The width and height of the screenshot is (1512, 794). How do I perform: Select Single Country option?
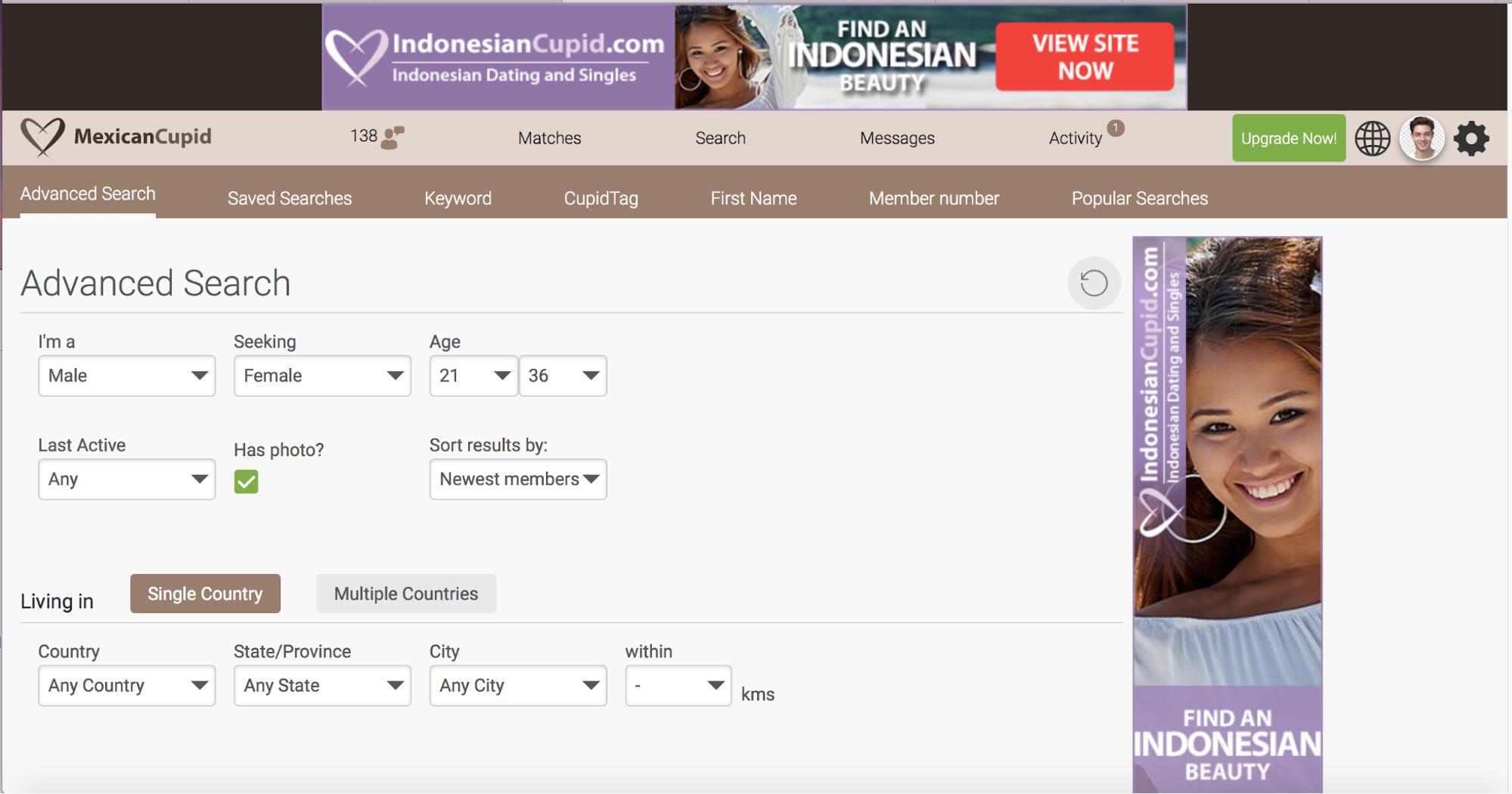pyautogui.click(x=205, y=594)
